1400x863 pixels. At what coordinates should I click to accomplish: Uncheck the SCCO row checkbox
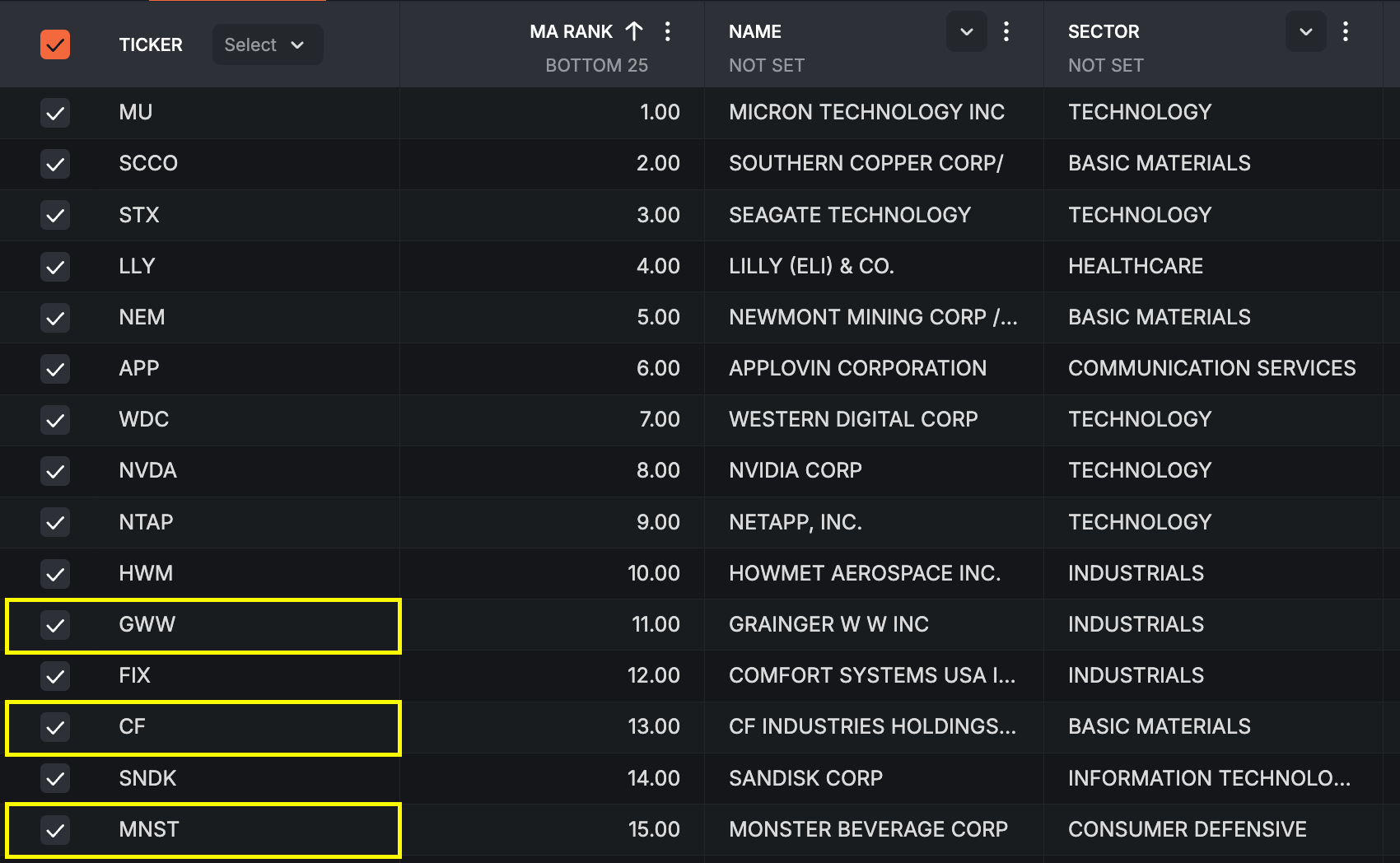pos(55,164)
